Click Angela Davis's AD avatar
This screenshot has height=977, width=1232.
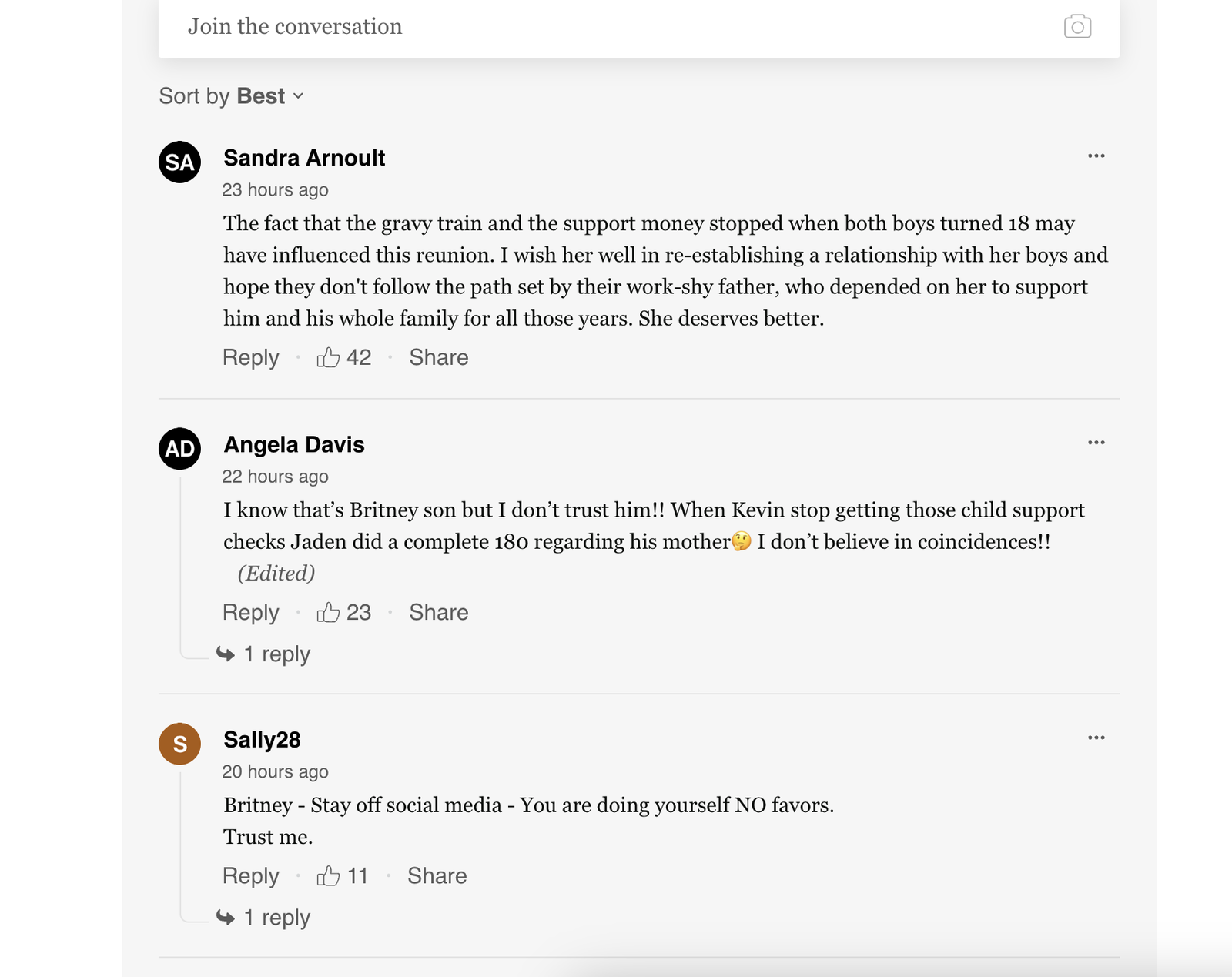(180, 449)
